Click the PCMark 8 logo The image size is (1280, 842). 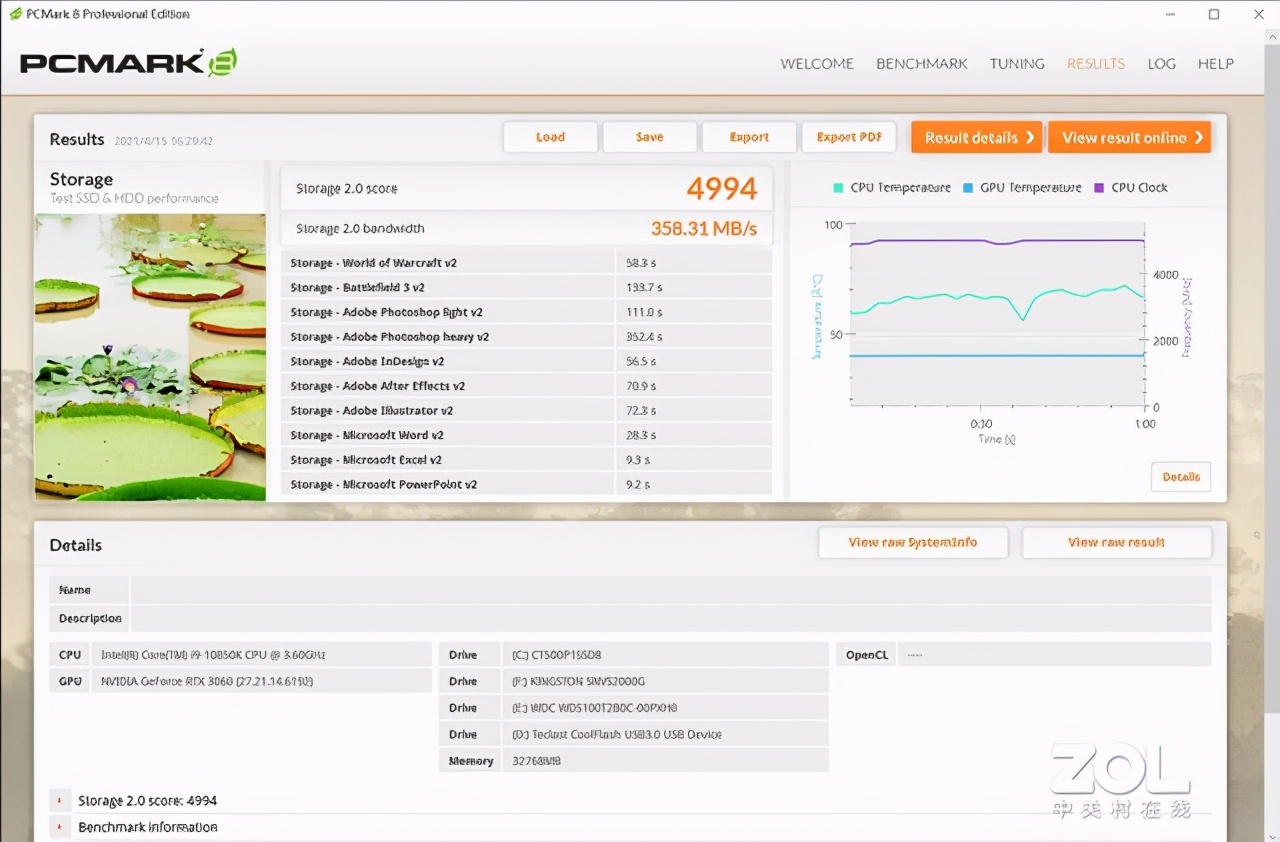pyautogui.click(x=128, y=62)
